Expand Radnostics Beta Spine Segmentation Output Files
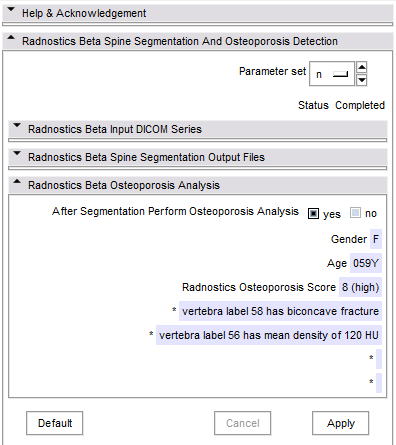The height and width of the screenshot is (445, 396). [197, 157]
